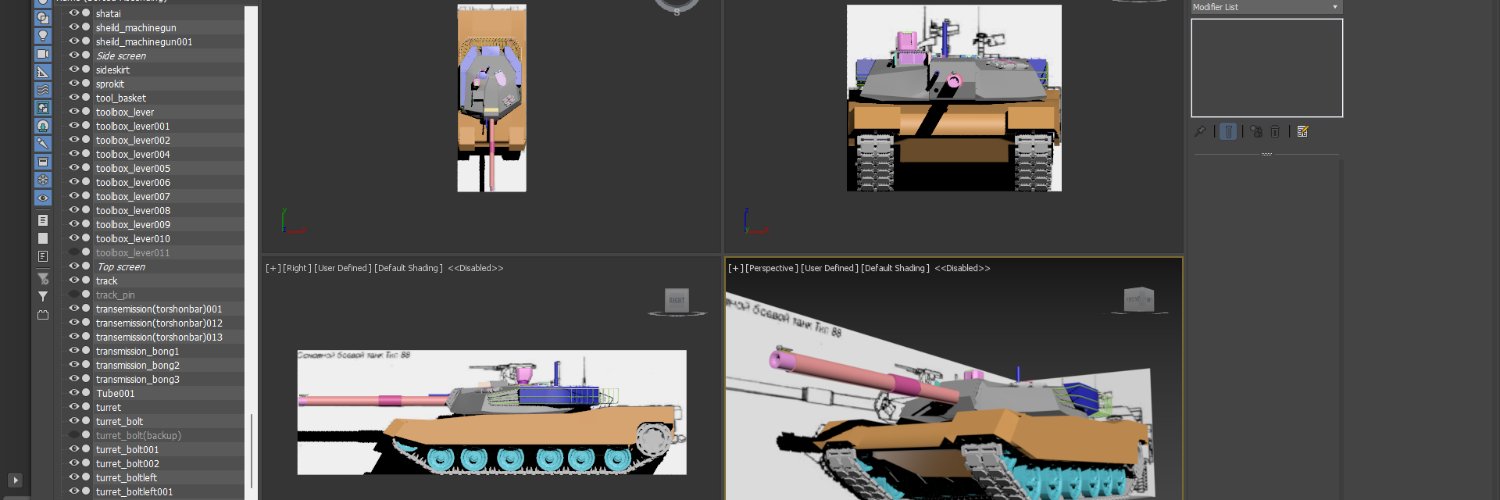
Task: Hide sideskirt using its eye icon
Action: (74, 70)
